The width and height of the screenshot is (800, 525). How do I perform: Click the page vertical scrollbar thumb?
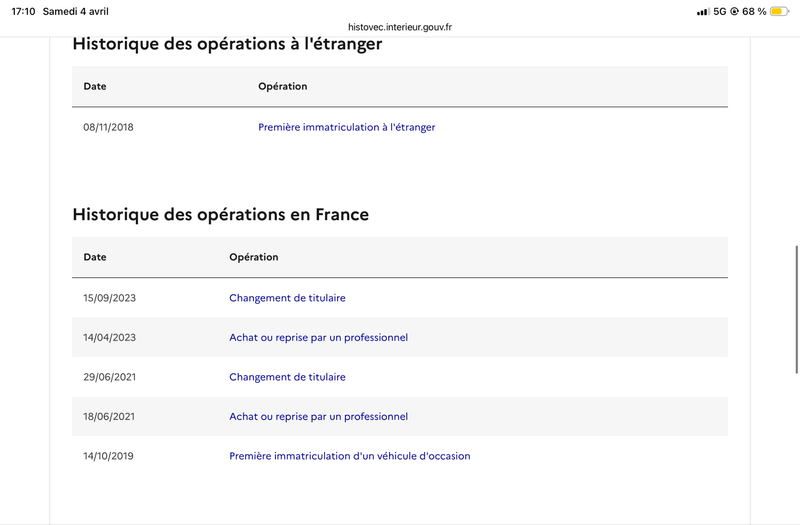point(796,310)
